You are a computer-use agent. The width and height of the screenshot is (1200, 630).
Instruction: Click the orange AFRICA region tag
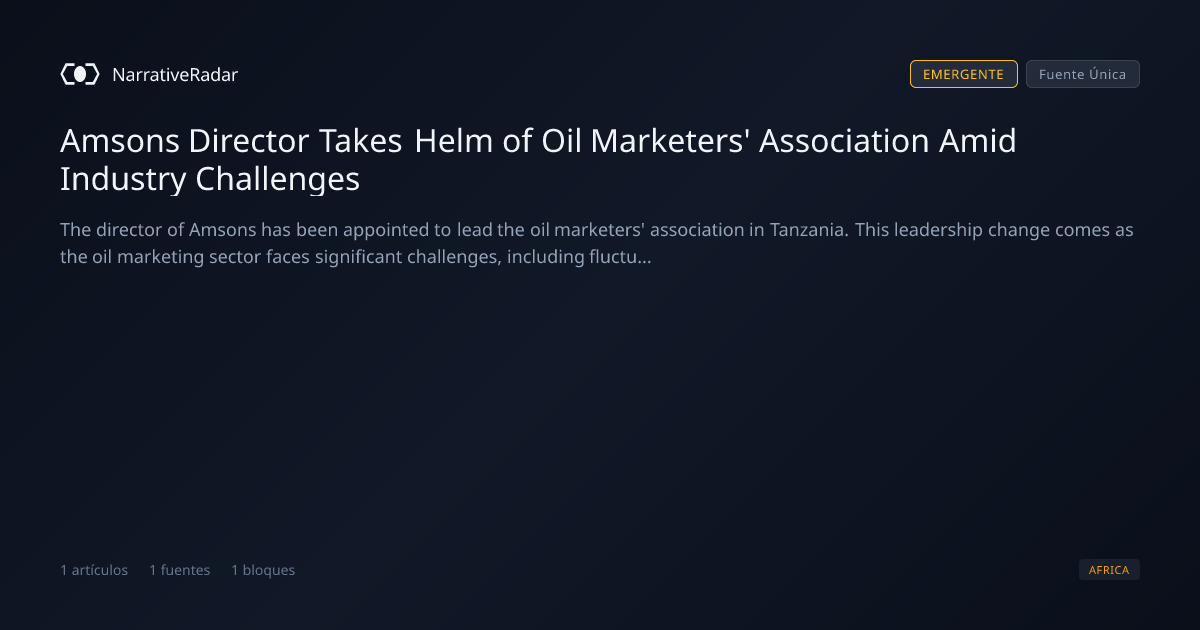1109,570
